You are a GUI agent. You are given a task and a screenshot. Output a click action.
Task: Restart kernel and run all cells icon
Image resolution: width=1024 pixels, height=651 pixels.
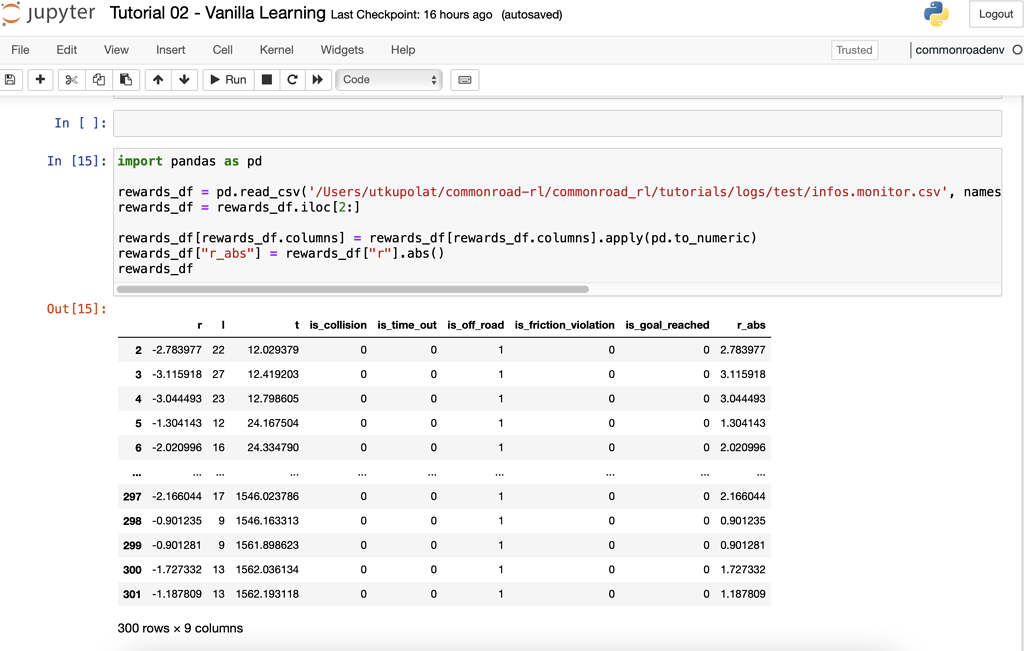pos(318,80)
